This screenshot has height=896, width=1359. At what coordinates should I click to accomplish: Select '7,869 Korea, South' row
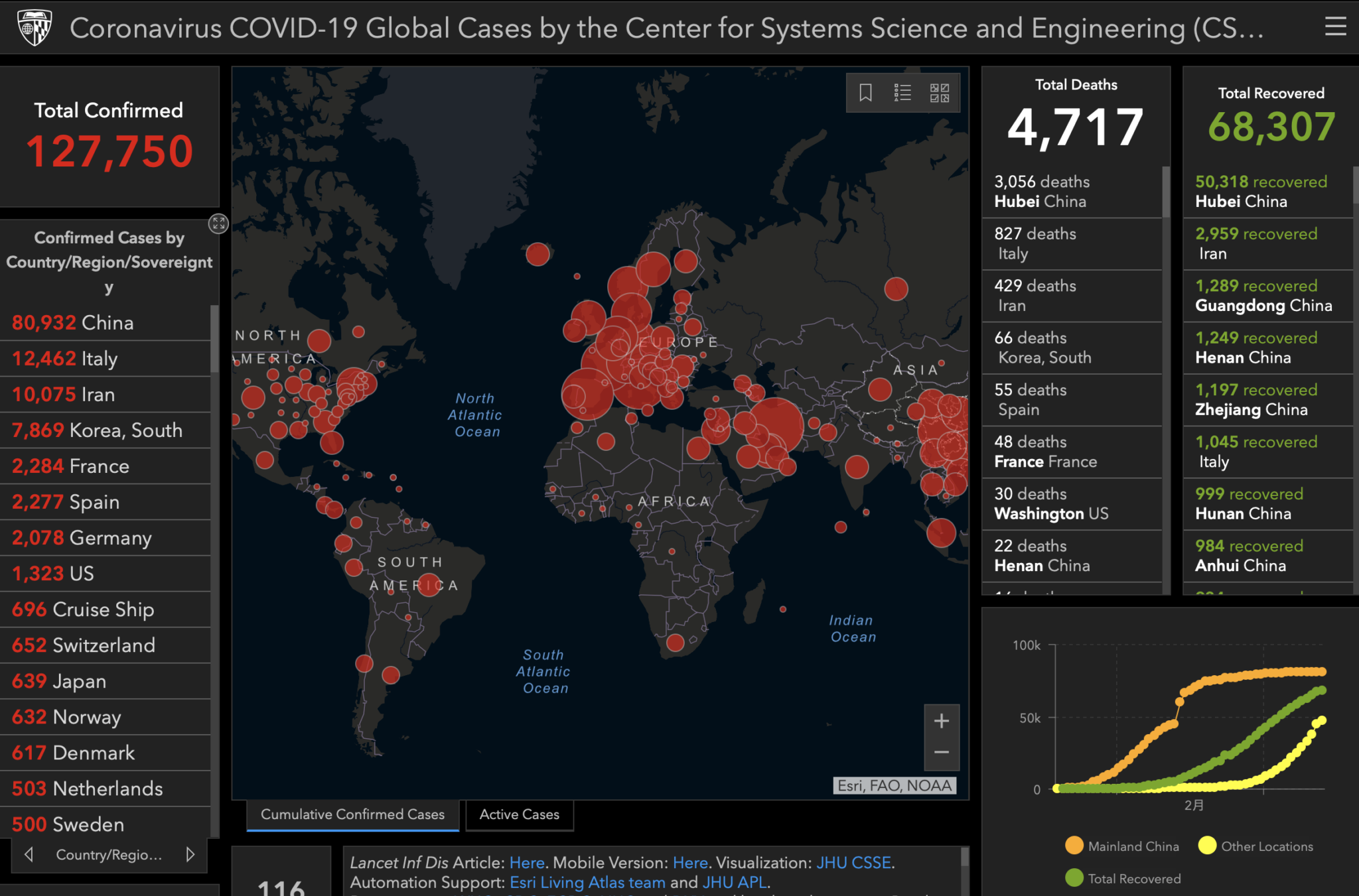106,430
